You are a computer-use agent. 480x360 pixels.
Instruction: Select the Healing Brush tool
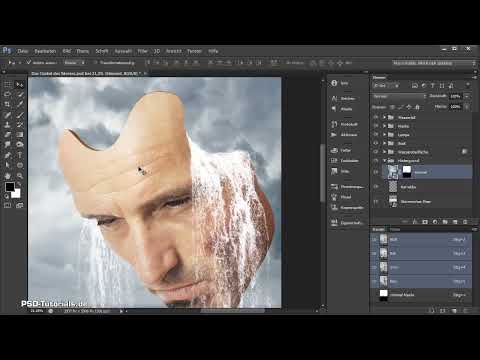coord(8,115)
